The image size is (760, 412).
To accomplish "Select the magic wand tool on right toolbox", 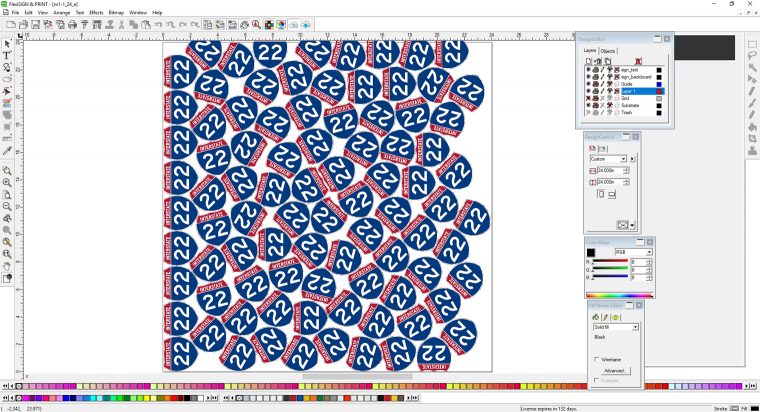I will 752,67.
